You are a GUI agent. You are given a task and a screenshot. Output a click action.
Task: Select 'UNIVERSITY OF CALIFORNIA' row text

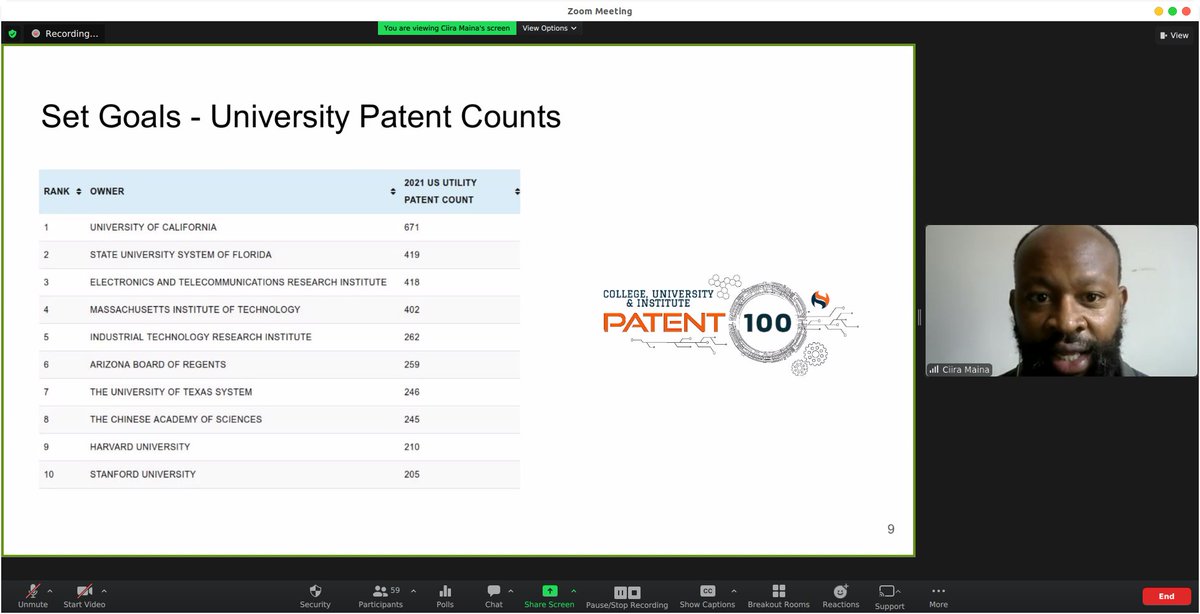click(153, 227)
